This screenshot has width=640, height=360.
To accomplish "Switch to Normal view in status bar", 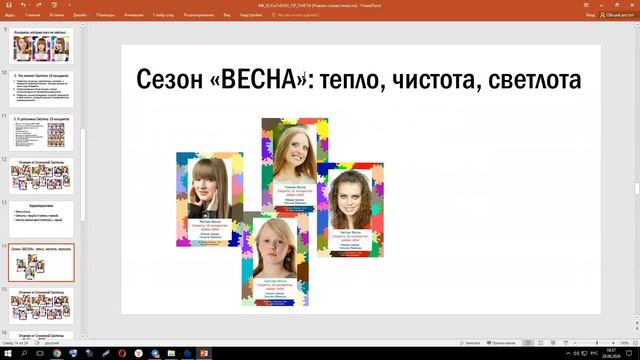I will [x=528, y=343].
